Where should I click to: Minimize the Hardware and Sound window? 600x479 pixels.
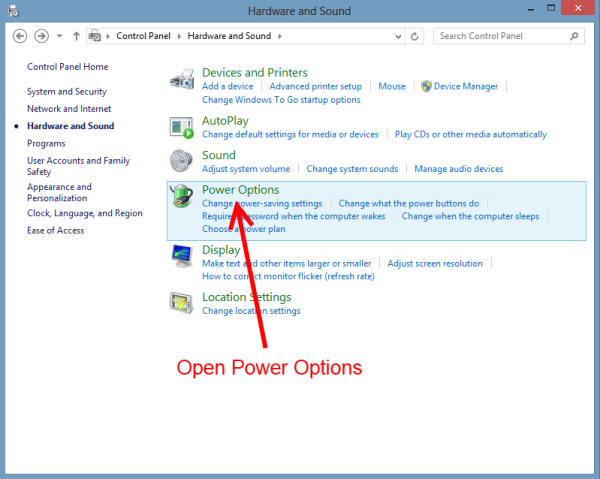point(531,9)
